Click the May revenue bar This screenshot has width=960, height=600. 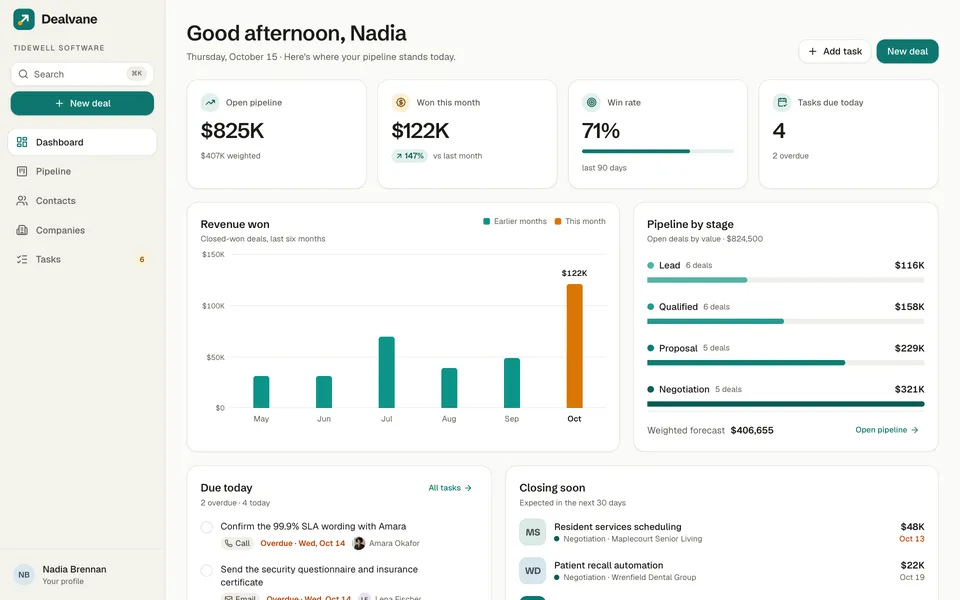coord(261,392)
